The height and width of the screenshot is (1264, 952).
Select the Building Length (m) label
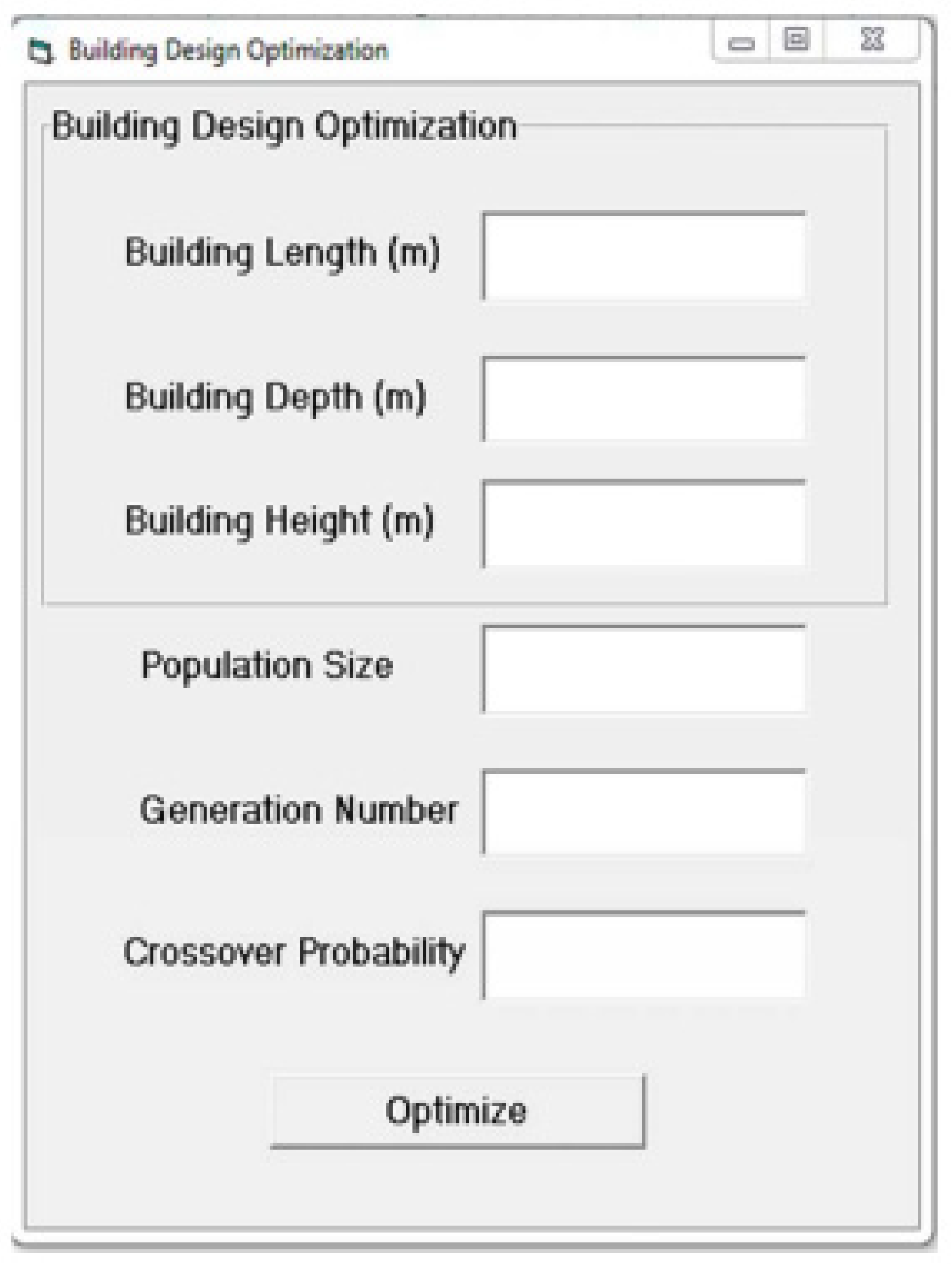[284, 250]
